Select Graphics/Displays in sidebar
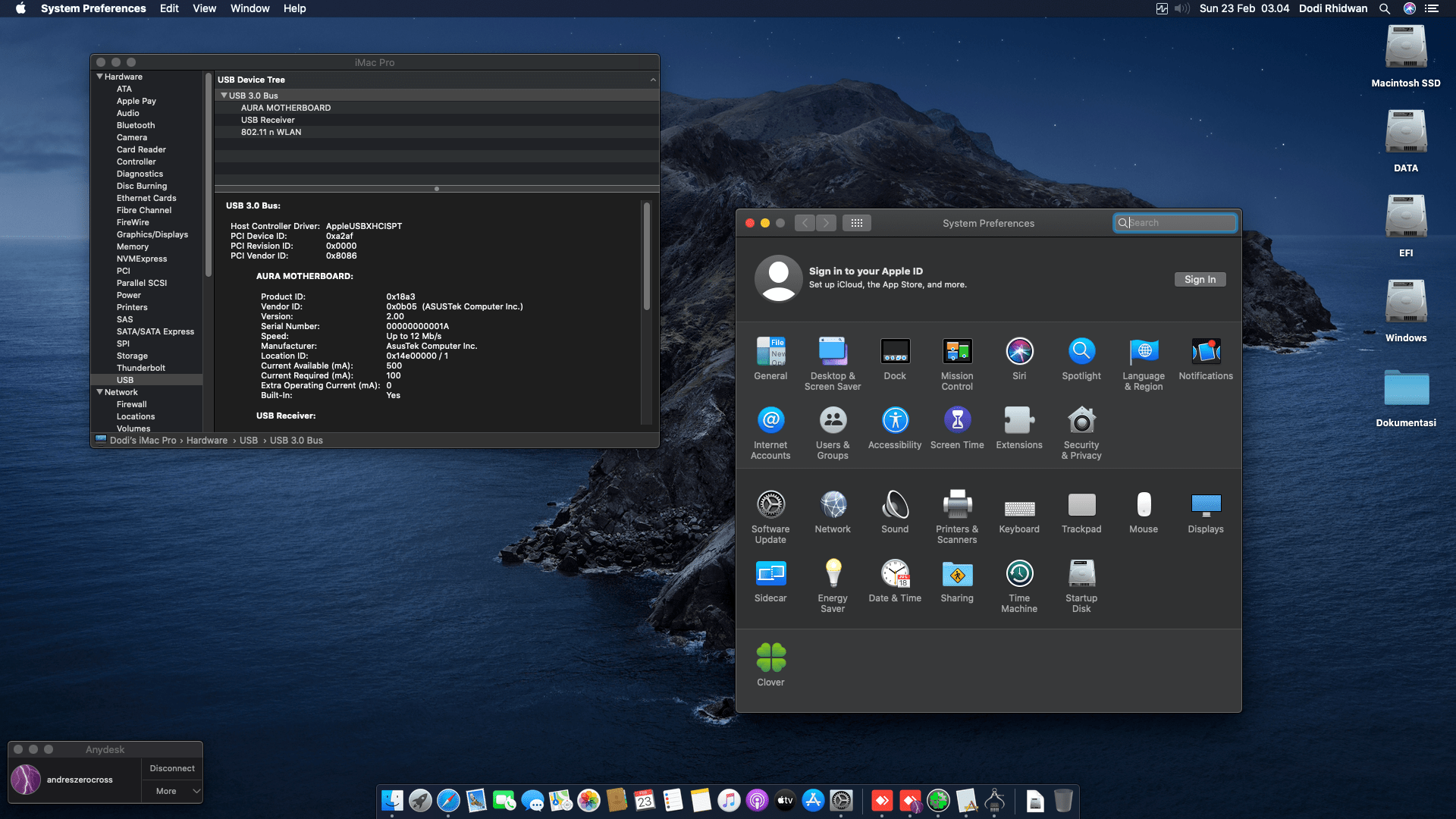Screen dimensions: 1456x819 pos(152,234)
